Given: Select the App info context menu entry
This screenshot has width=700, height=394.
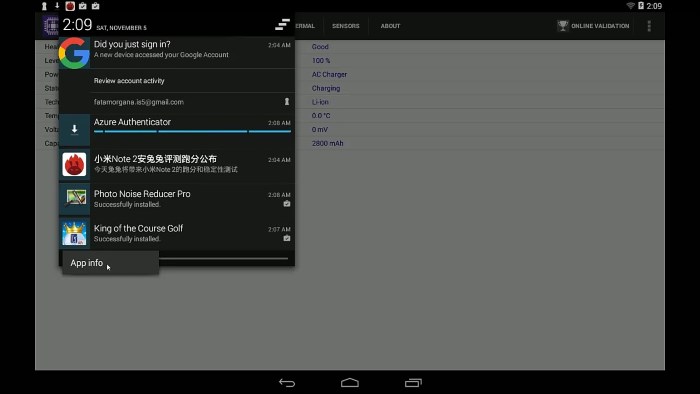Looking at the screenshot, I should click(x=110, y=263).
